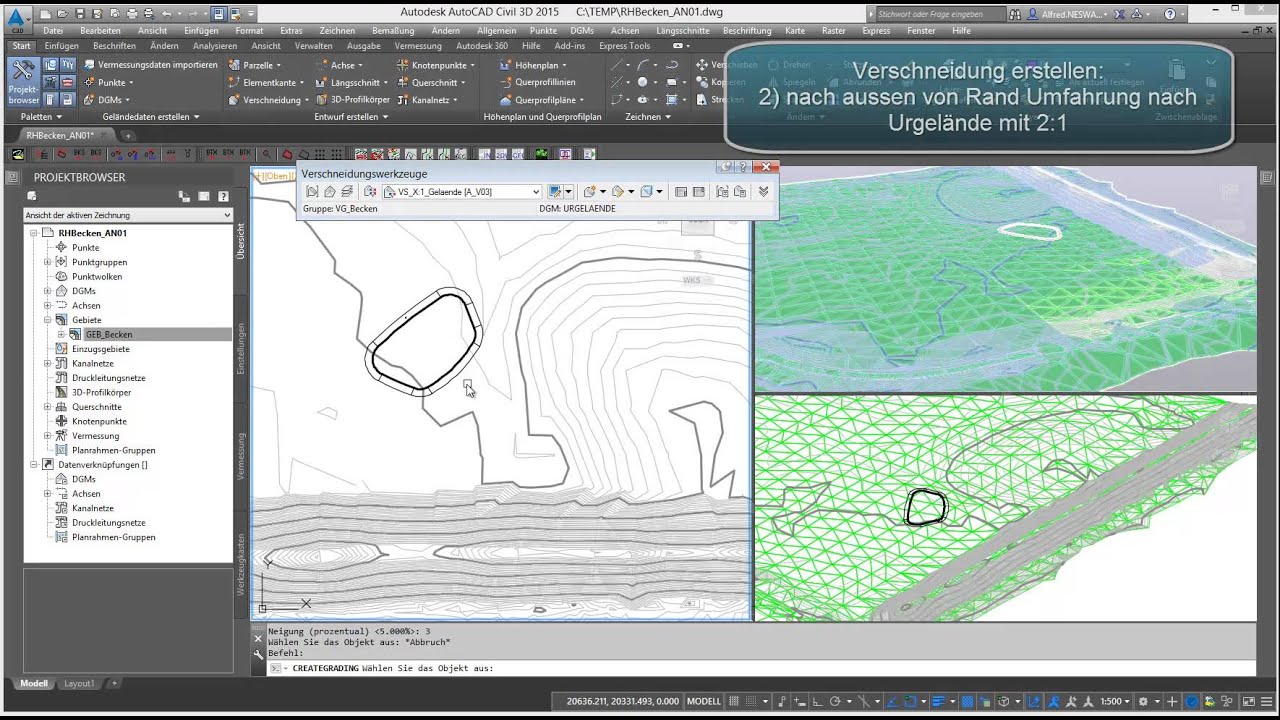The width and height of the screenshot is (1280, 720).
Task: Open help on Verschneidungswerkzeuge toolbar
Action: 743,167
